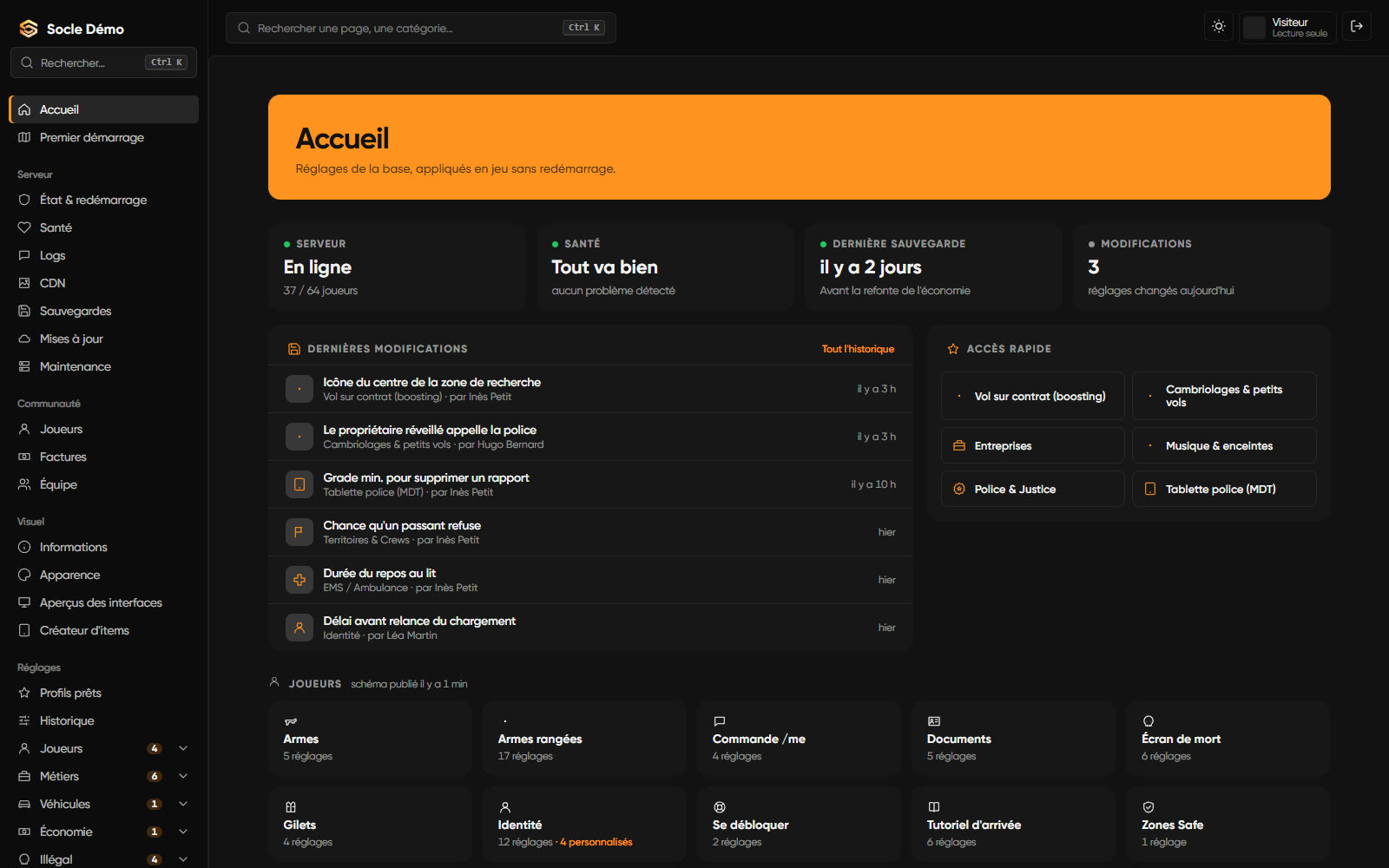
Task: Click the flag icon beside Chance qu'un passant refuse
Action: click(x=300, y=532)
